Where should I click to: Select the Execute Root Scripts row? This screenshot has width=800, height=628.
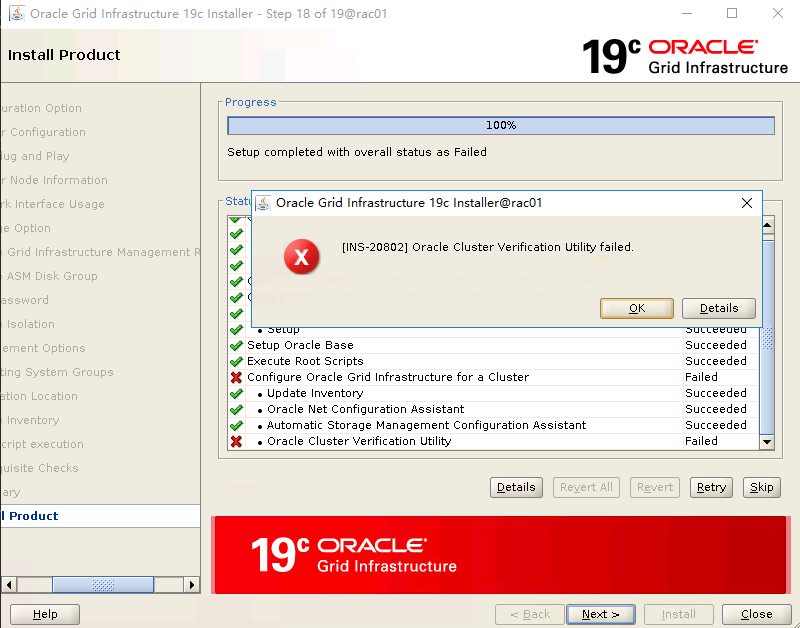click(x=493, y=361)
